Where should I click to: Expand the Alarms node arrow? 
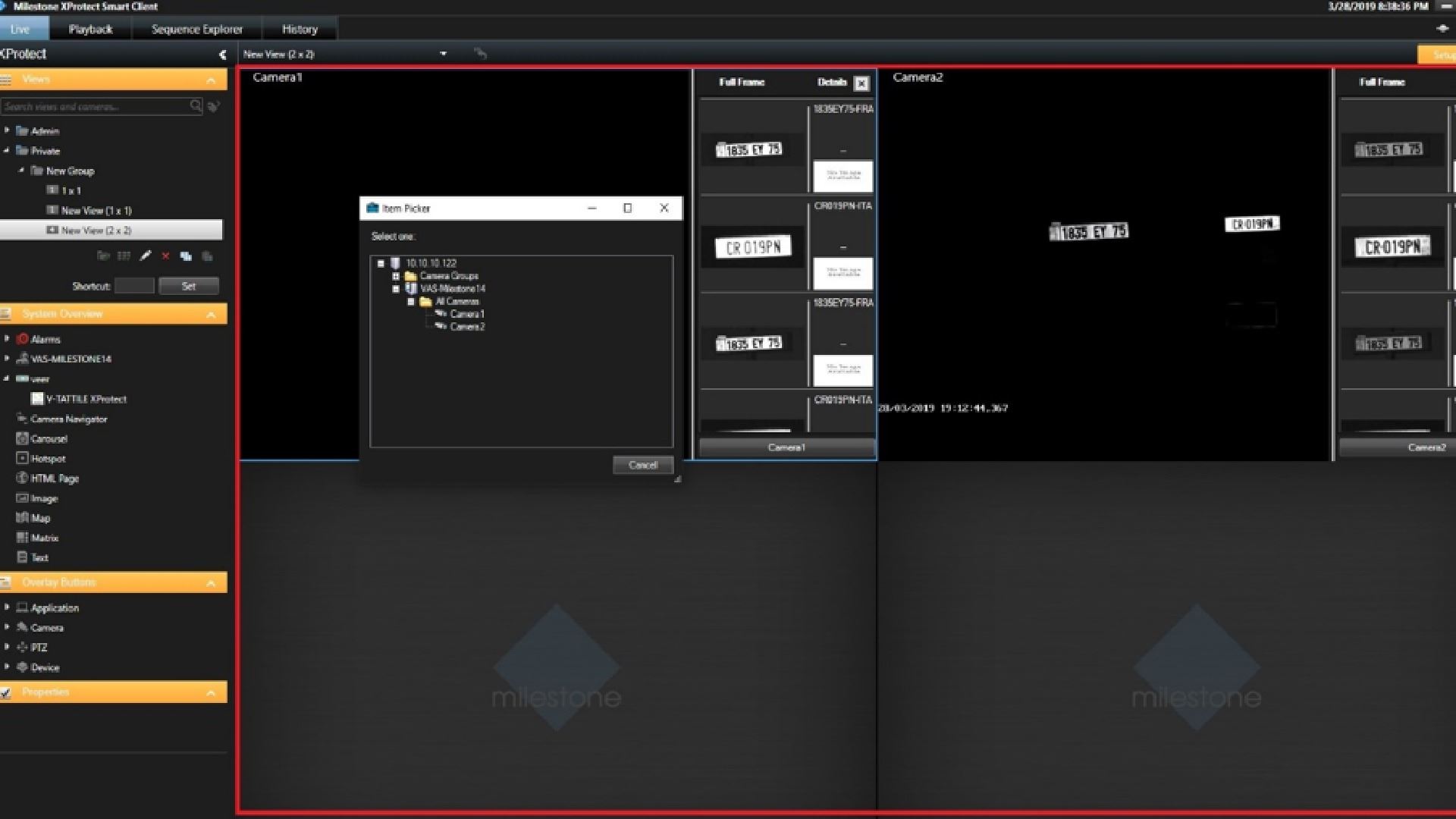pyautogui.click(x=7, y=338)
